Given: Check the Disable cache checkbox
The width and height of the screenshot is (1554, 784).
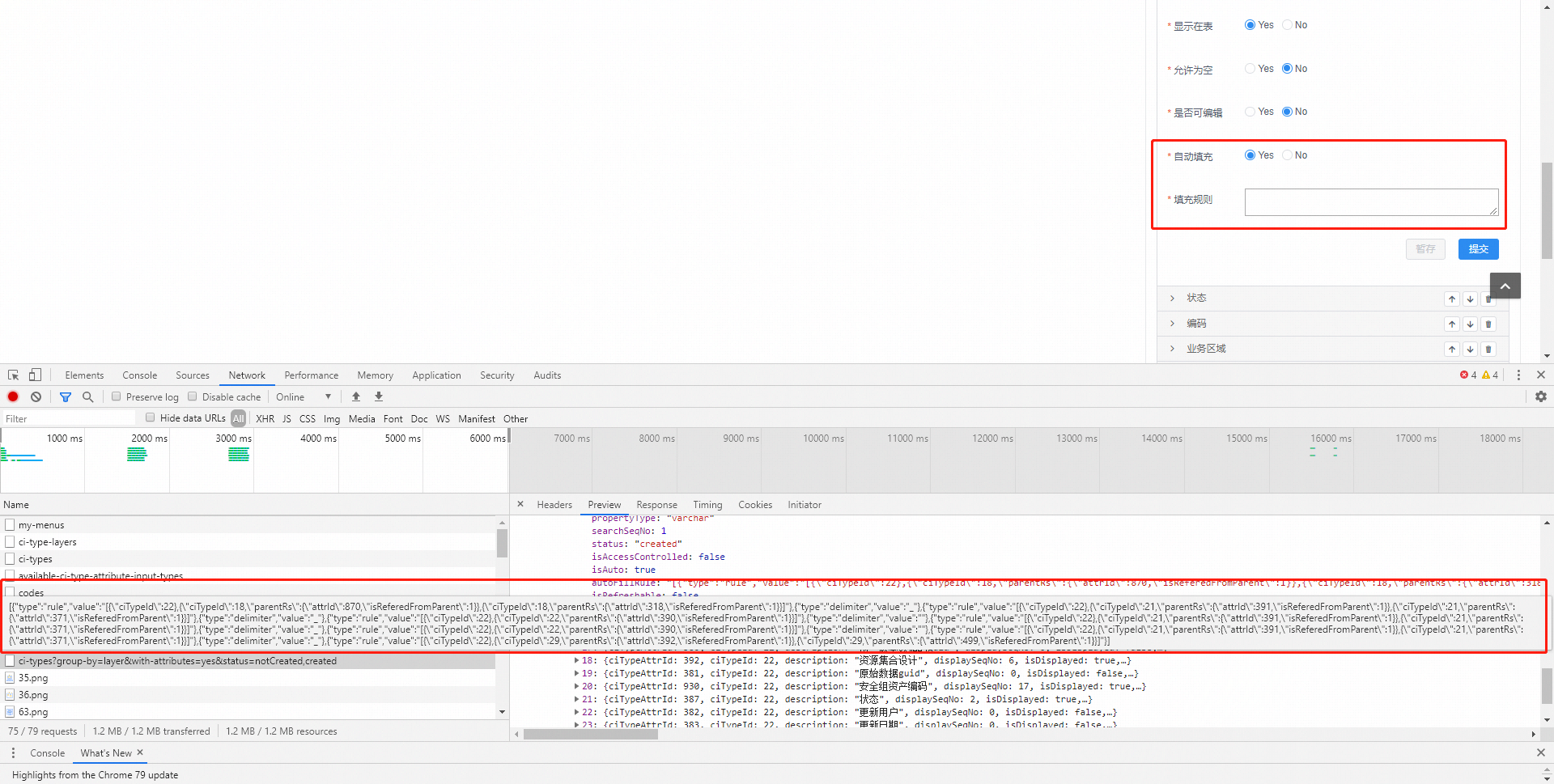Looking at the screenshot, I should [x=192, y=396].
